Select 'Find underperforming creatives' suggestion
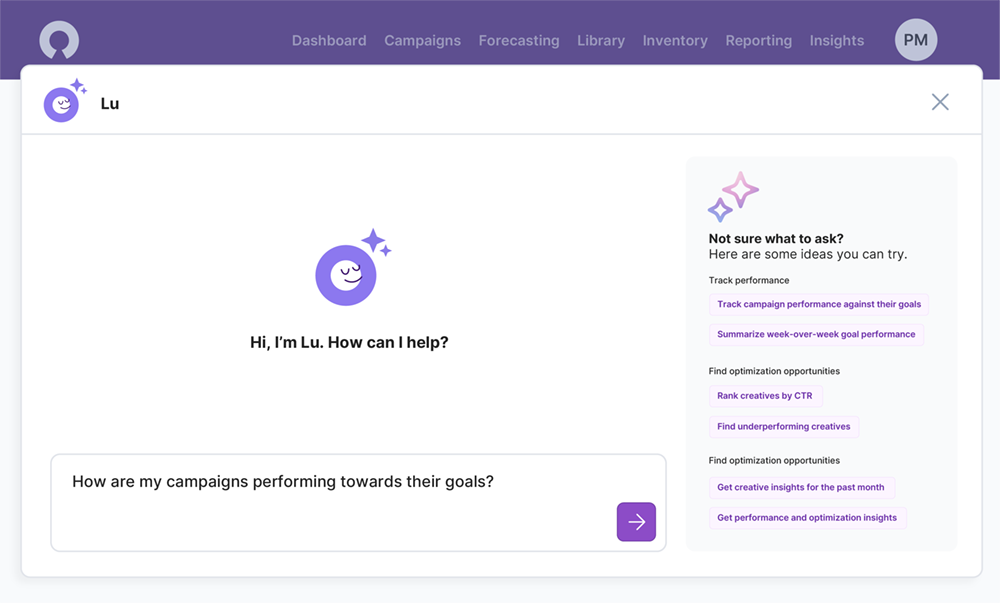Image resolution: width=1000 pixels, height=603 pixels. pyautogui.click(x=784, y=426)
